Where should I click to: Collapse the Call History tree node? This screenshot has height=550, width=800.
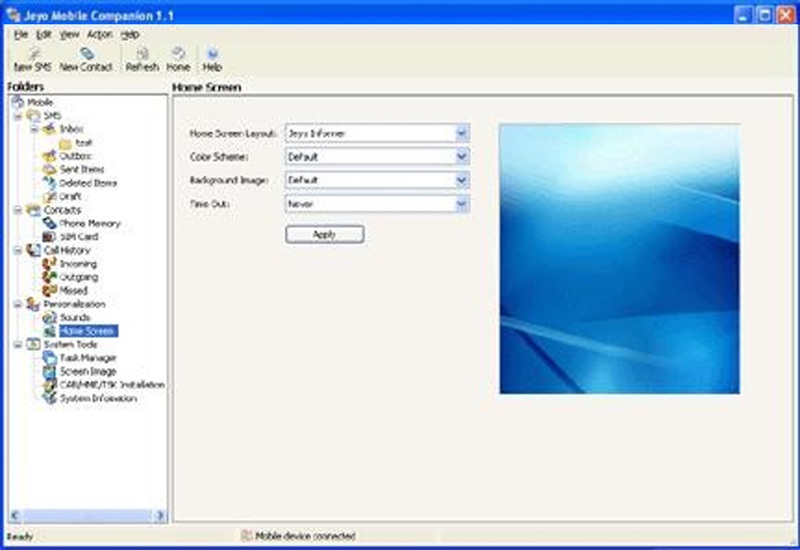click(18, 250)
